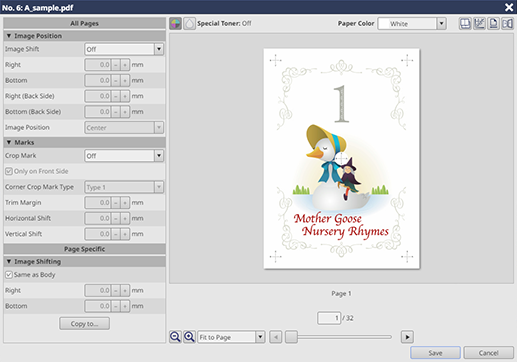Viewport: 517px width, 362px height.
Task: Decrease Trim Margin with minus button
Action: point(116,203)
